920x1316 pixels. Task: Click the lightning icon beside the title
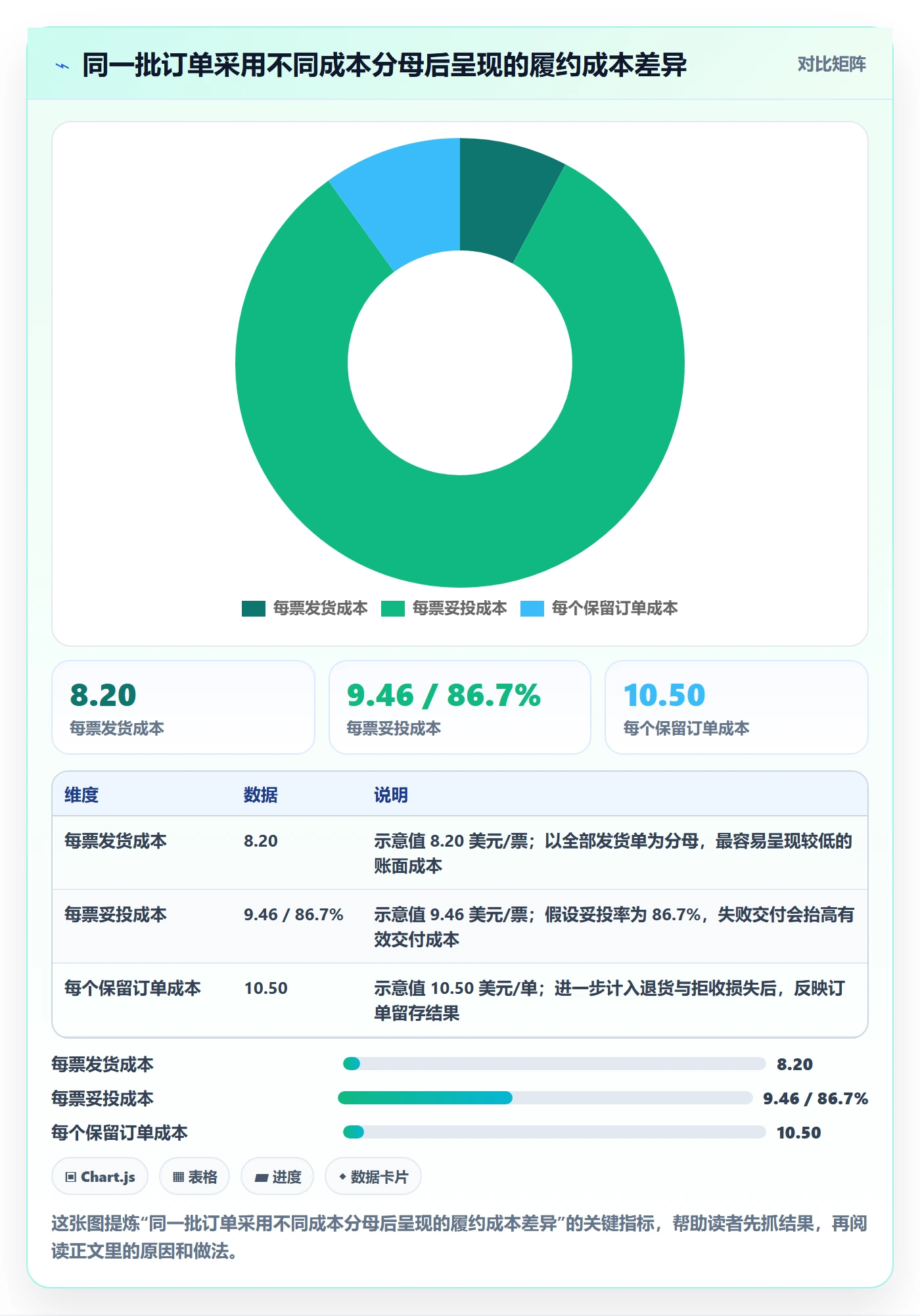point(62,66)
